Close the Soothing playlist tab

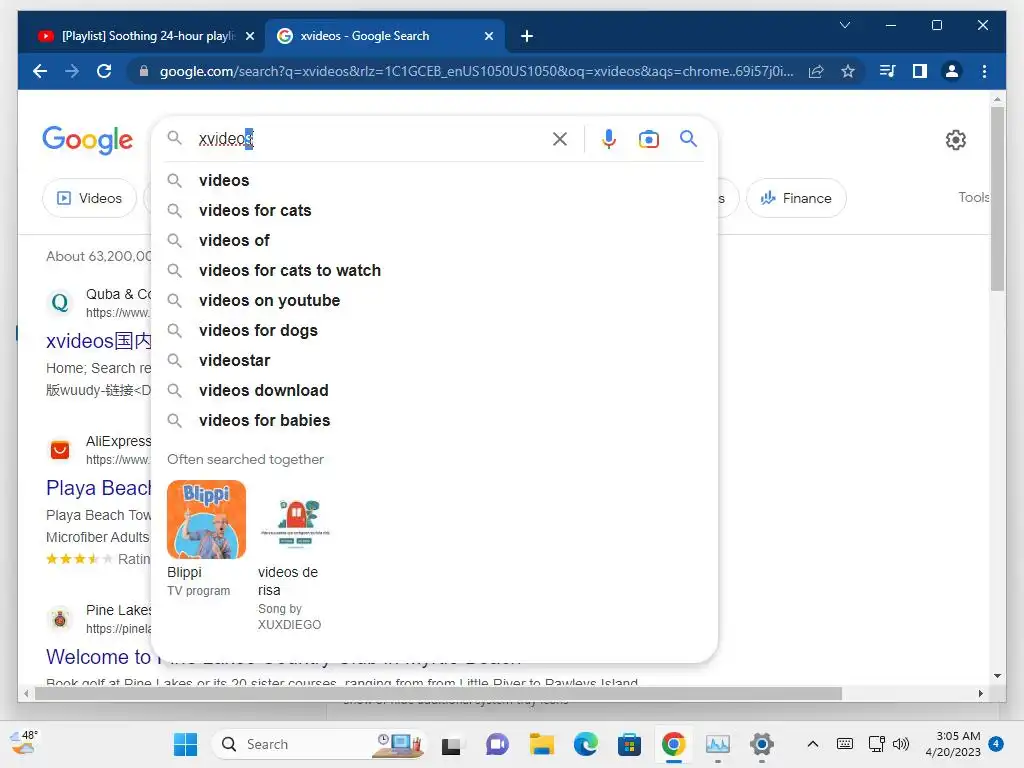pyautogui.click(x=249, y=36)
